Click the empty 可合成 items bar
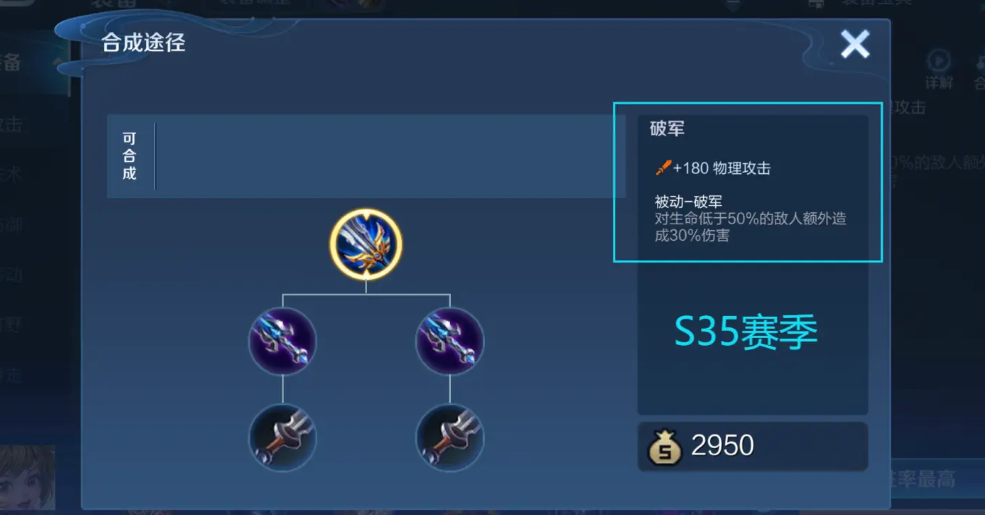This screenshot has height=515, width=985. tap(389, 156)
